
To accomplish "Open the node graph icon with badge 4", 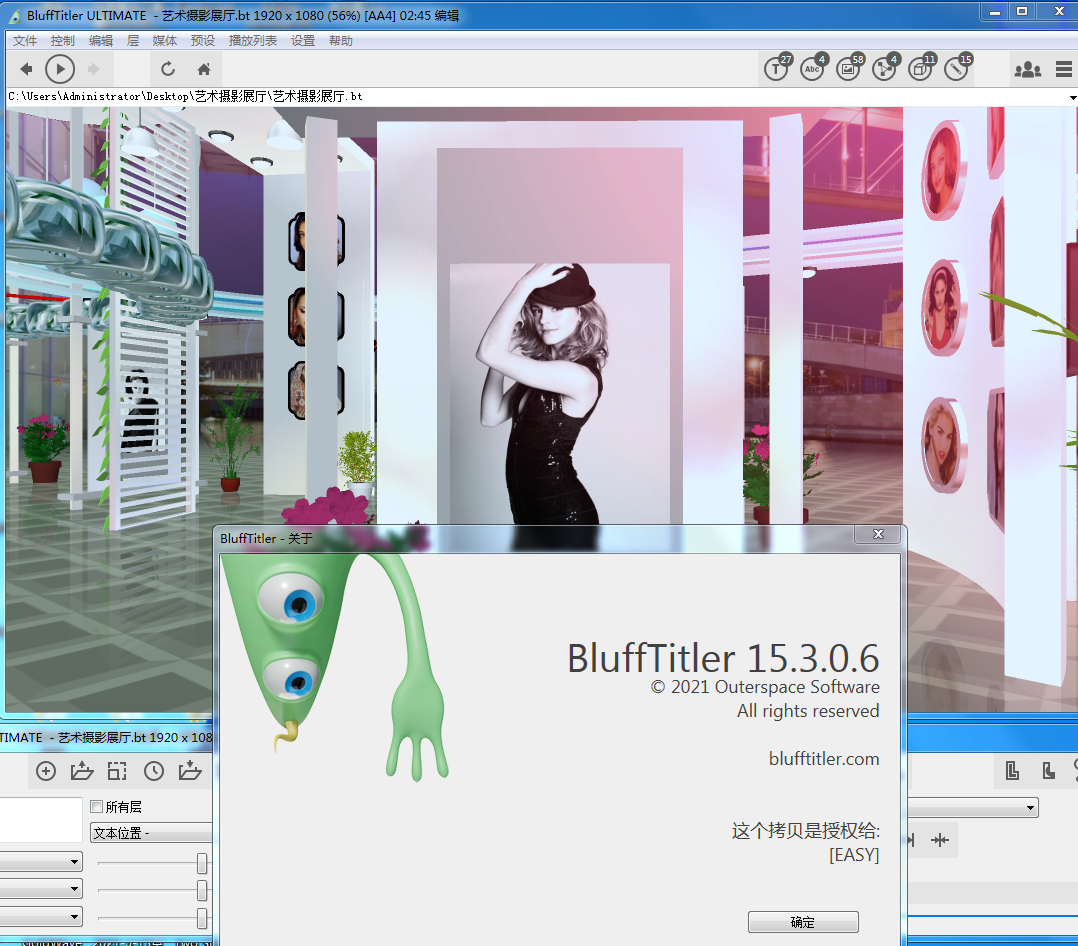I will 885,68.
